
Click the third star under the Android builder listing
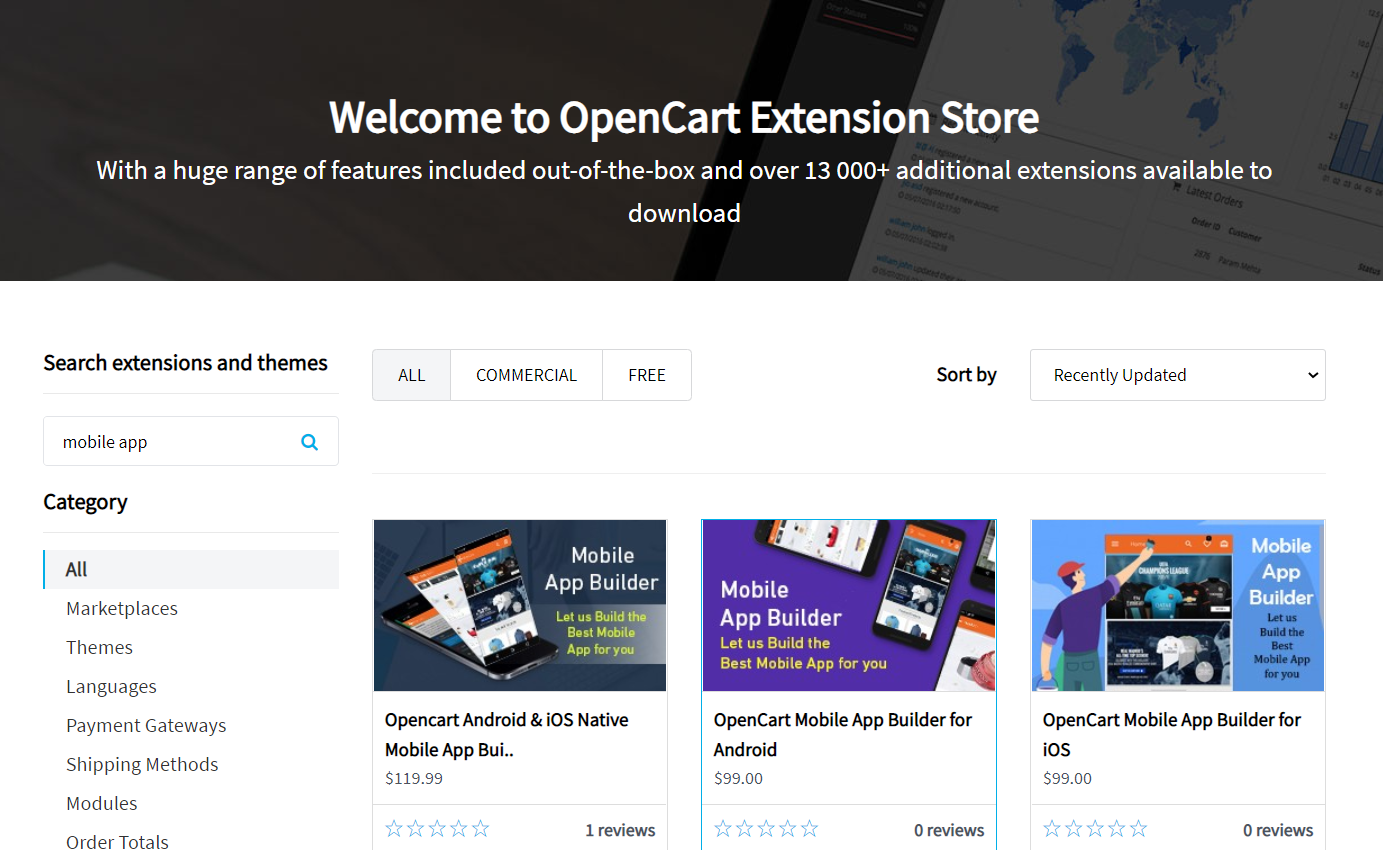766,828
